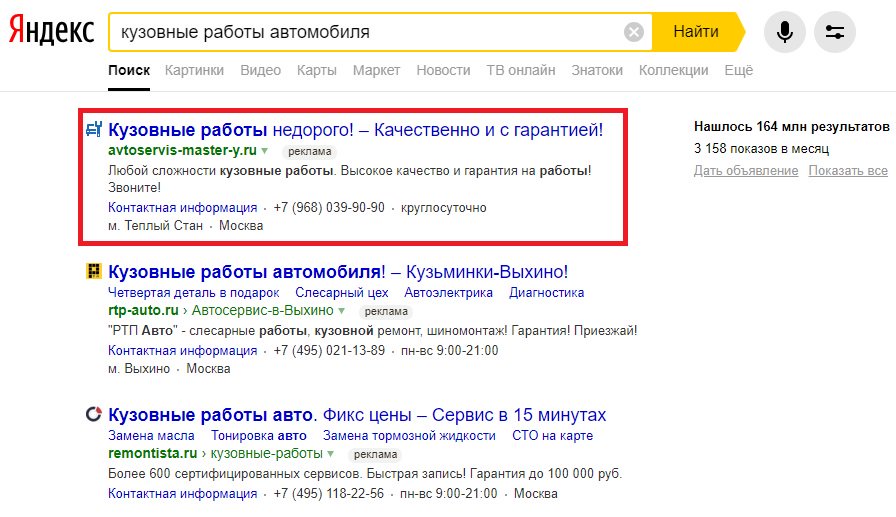896x517 pixels.
Task: Open Знатоки tab
Action: pyautogui.click(x=597, y=70)
